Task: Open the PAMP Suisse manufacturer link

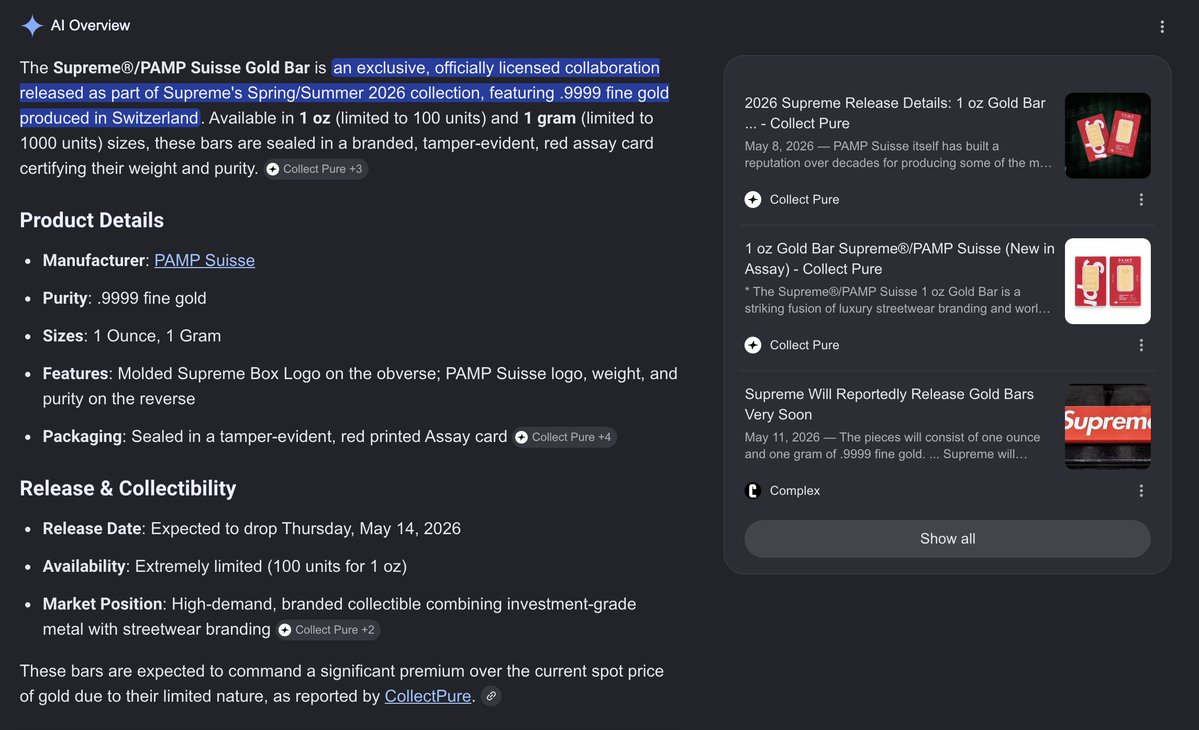Action: (x=204, y=260)
